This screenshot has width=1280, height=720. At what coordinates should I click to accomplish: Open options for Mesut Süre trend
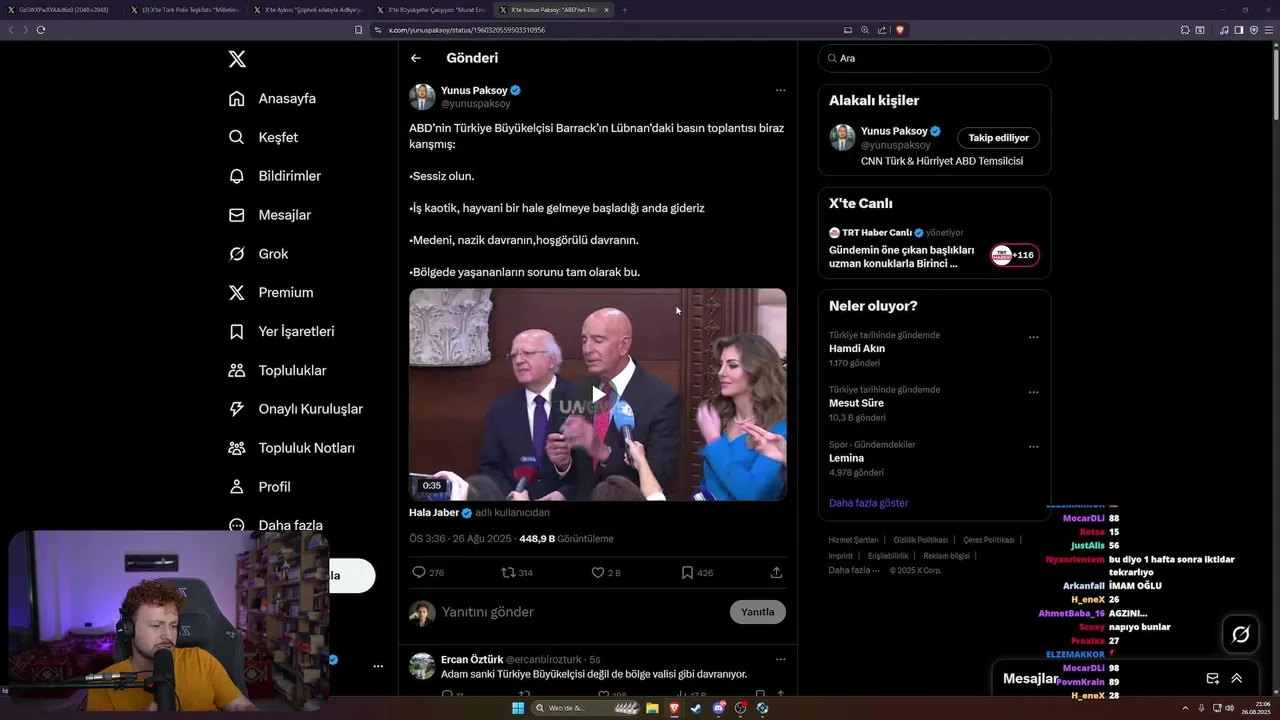(1034, 392)
